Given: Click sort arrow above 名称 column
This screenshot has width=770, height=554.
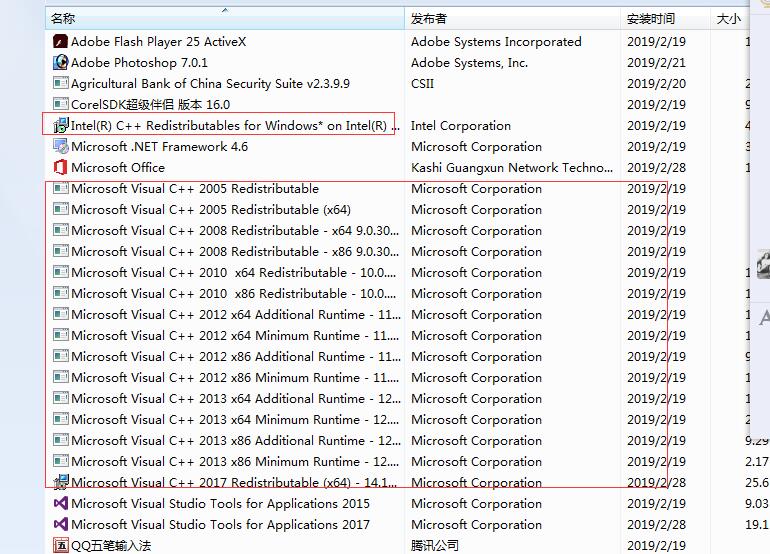Looking at the screenshot, I should [x=225, y=10].
